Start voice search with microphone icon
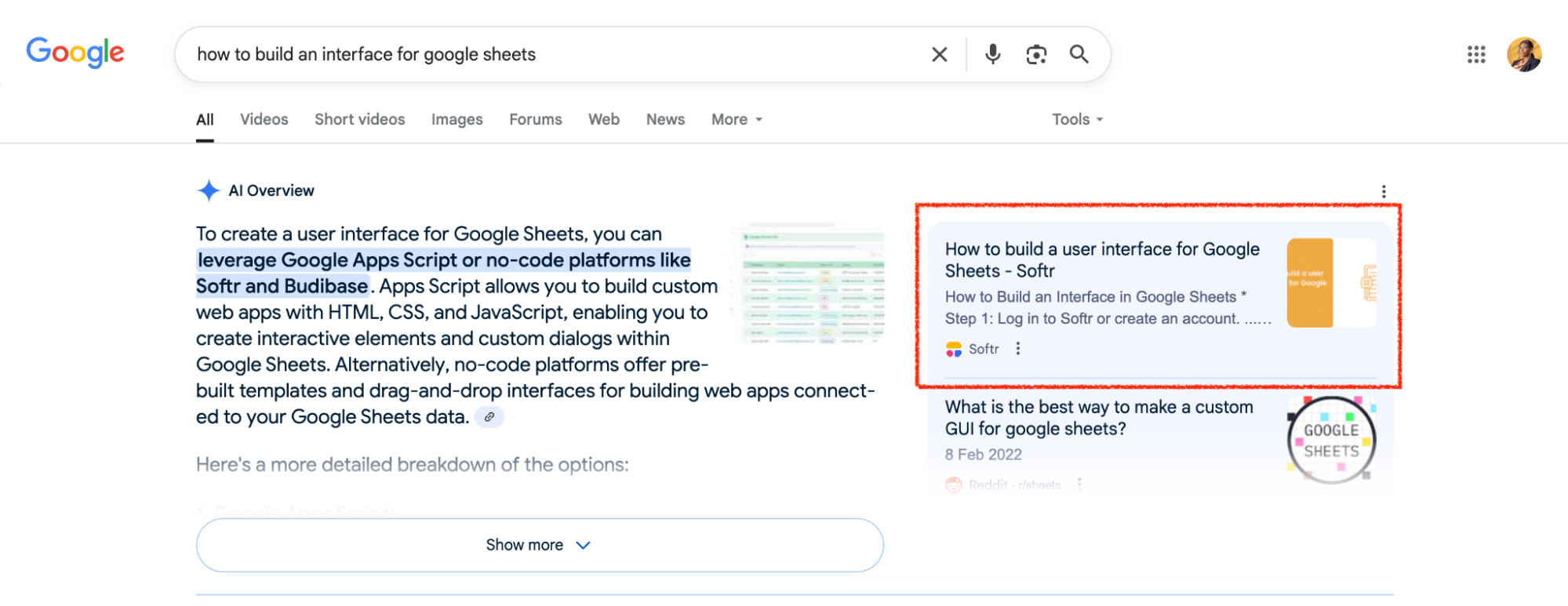 pos(992,54)
